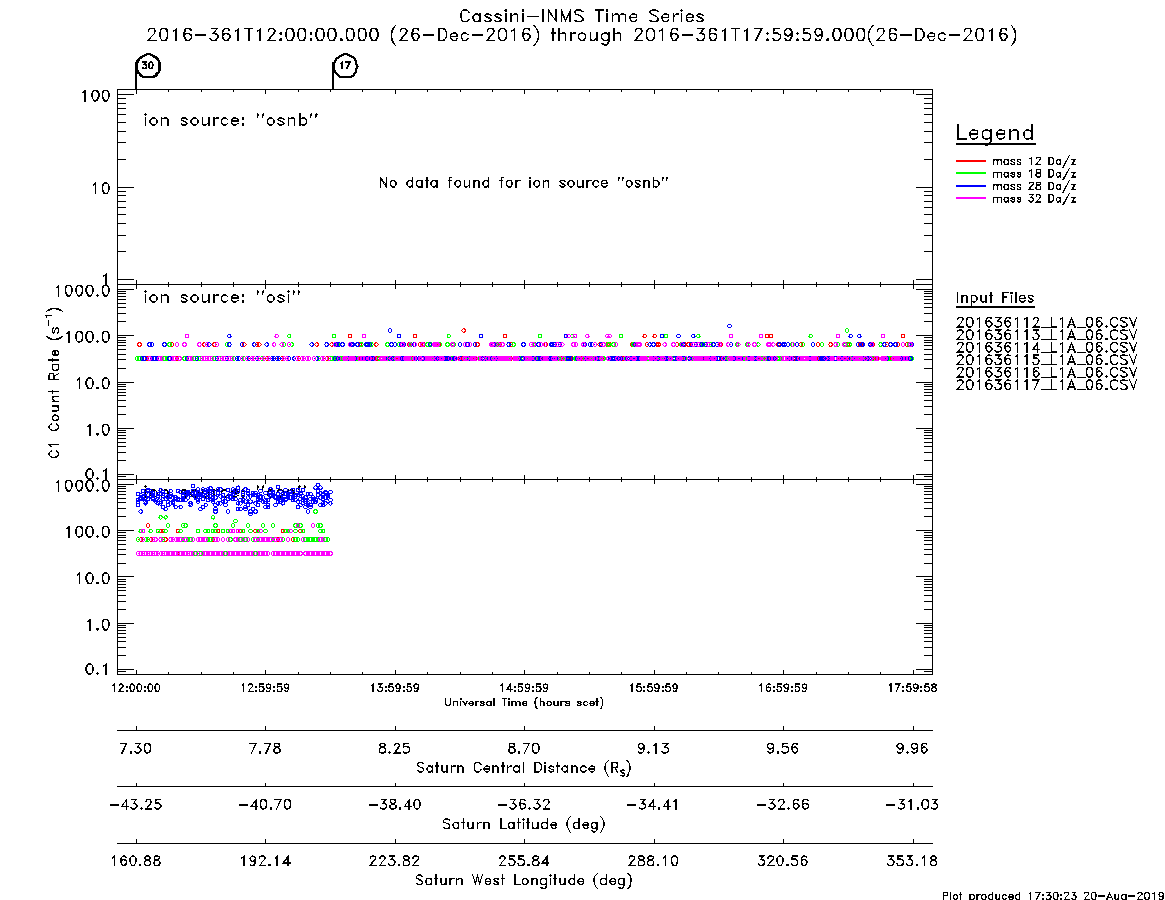This screenshot has height=900, width=1165.
Task: Click the 'Saturn Central Distance (Rs)' label
Action: click(x=524, y=768)
